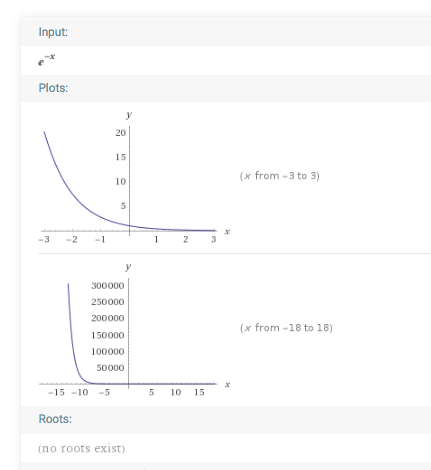Click the y axis label of first plot
431x470 pixels.
pos(129,115)
